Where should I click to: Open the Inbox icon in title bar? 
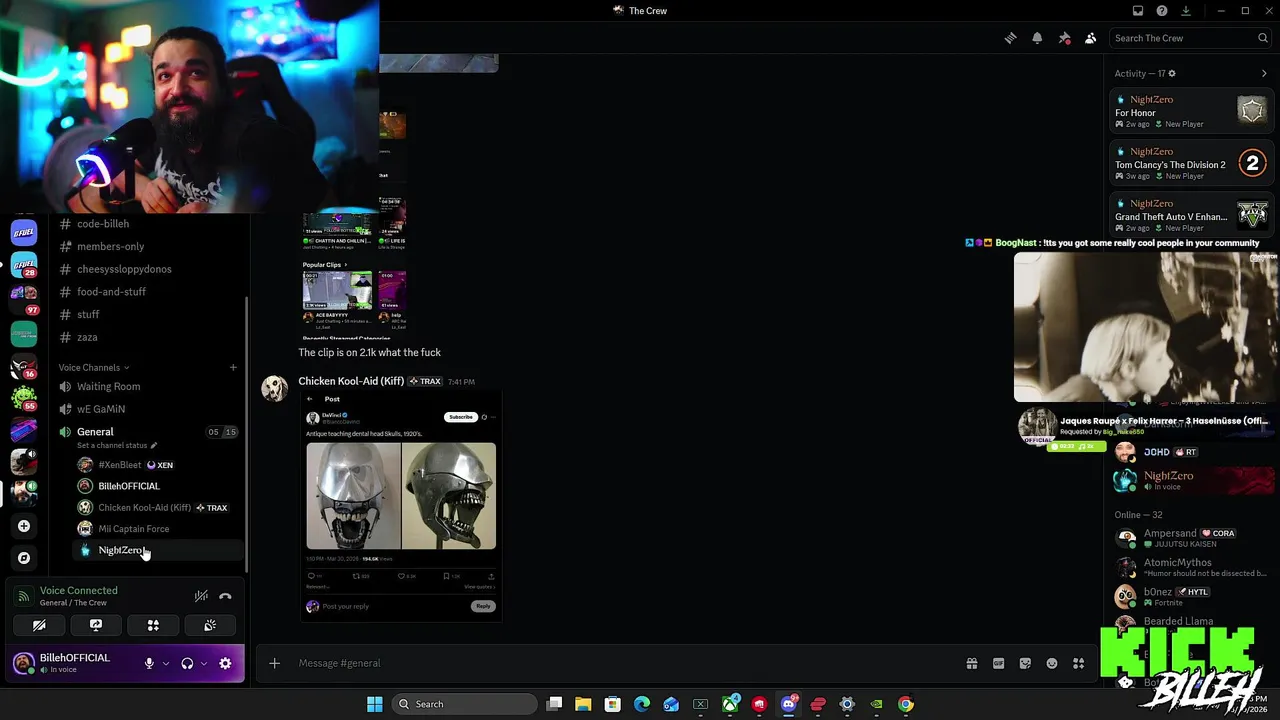tap(1138, 11)
